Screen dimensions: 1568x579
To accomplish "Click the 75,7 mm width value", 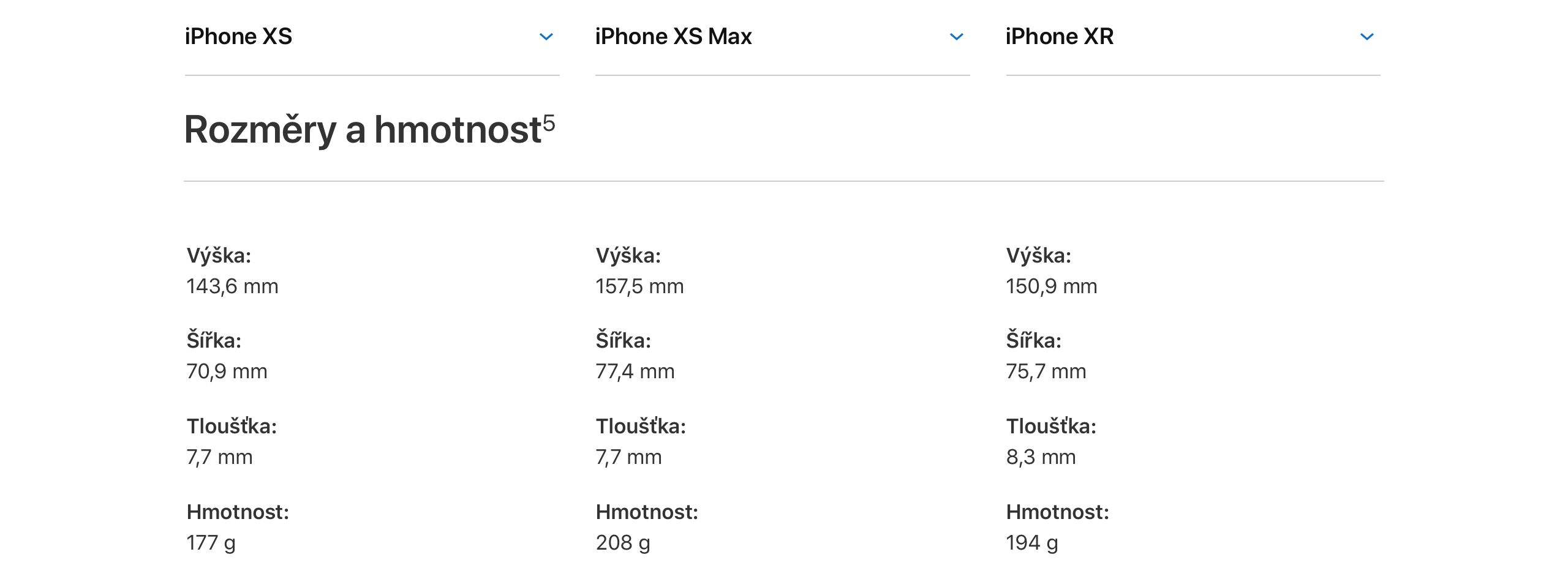I will tap(1046, 372).
